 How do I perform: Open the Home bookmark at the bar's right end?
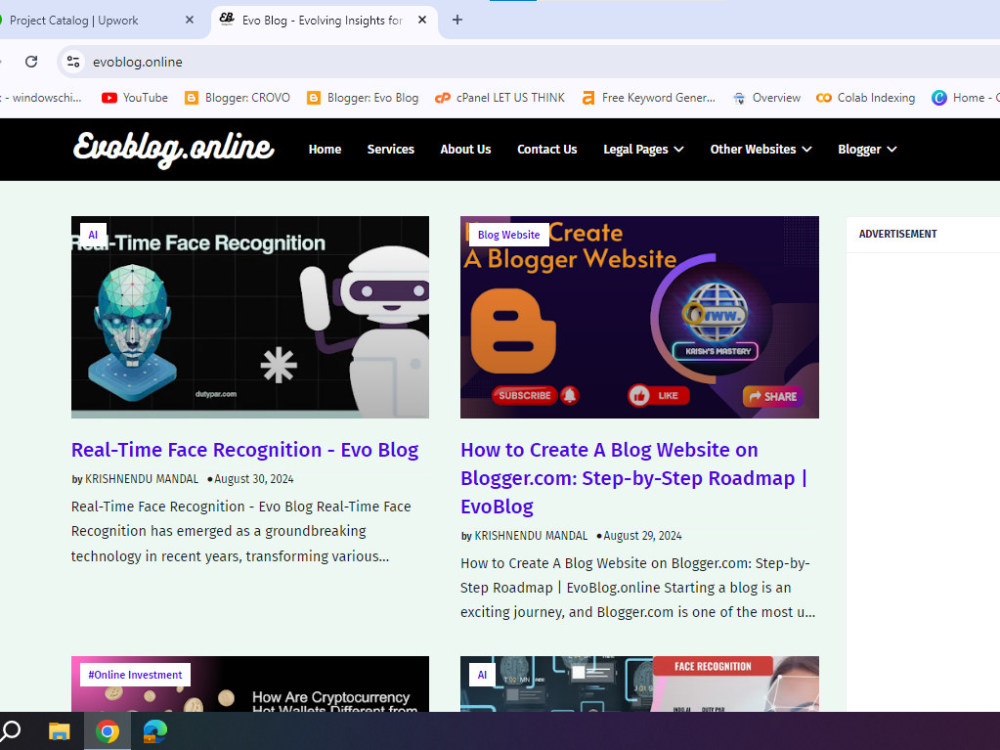pyautogui.click(x=965, y=98)
